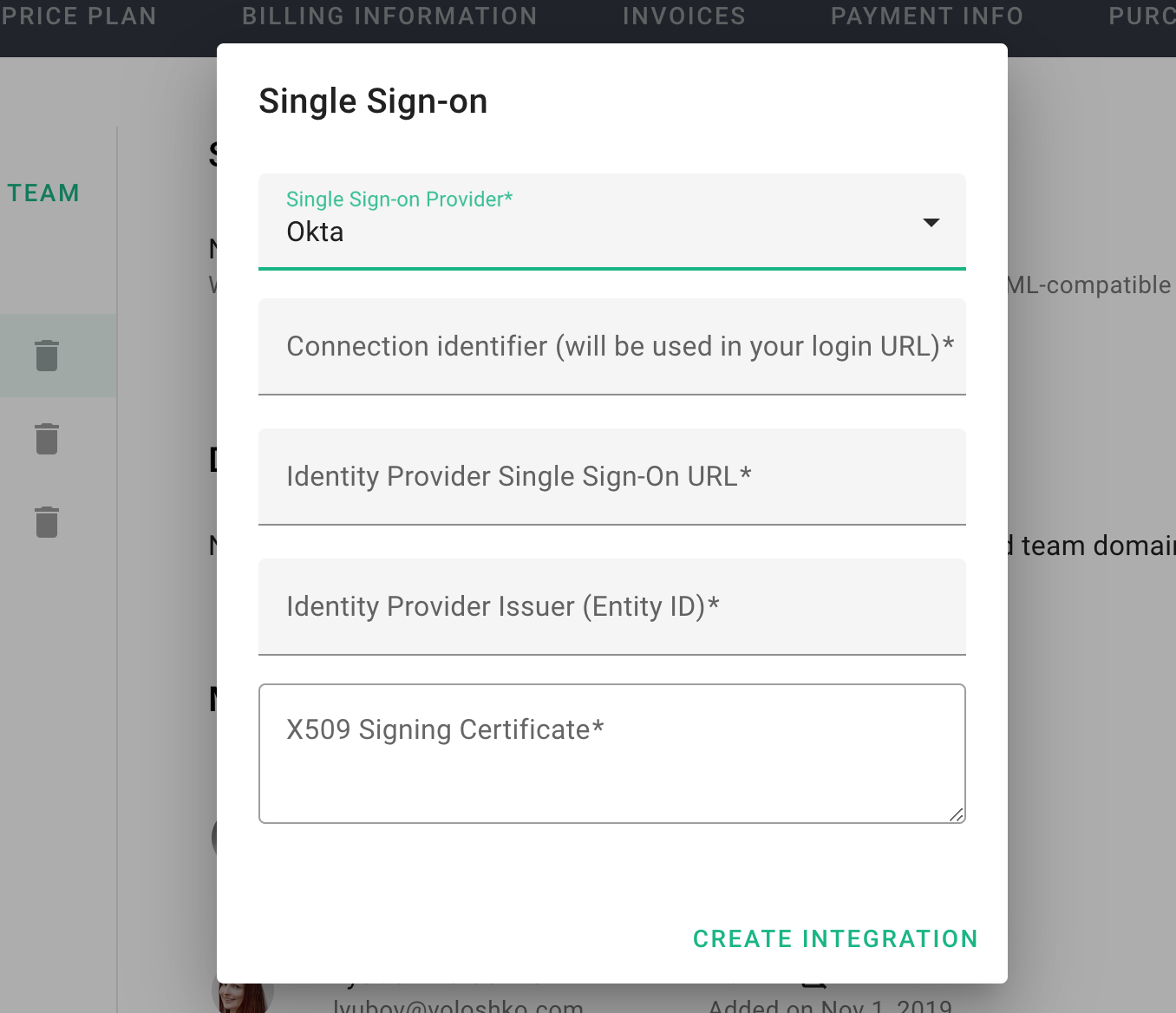Open the Single Sign-on Provider field showing Okta
Viewport: 1176px width, 1013px height.
point(612,221)
